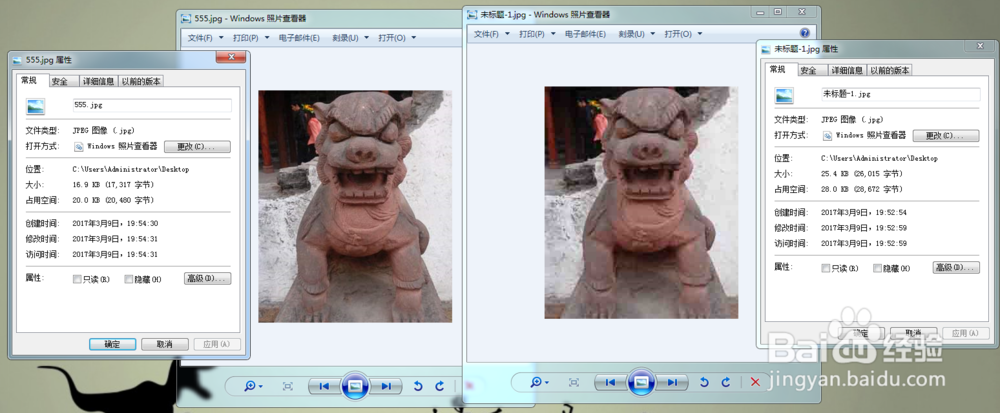Open zoom control in 555.jpg viewer
This screenshot has width=1000, height=413.
coord(253,386)
